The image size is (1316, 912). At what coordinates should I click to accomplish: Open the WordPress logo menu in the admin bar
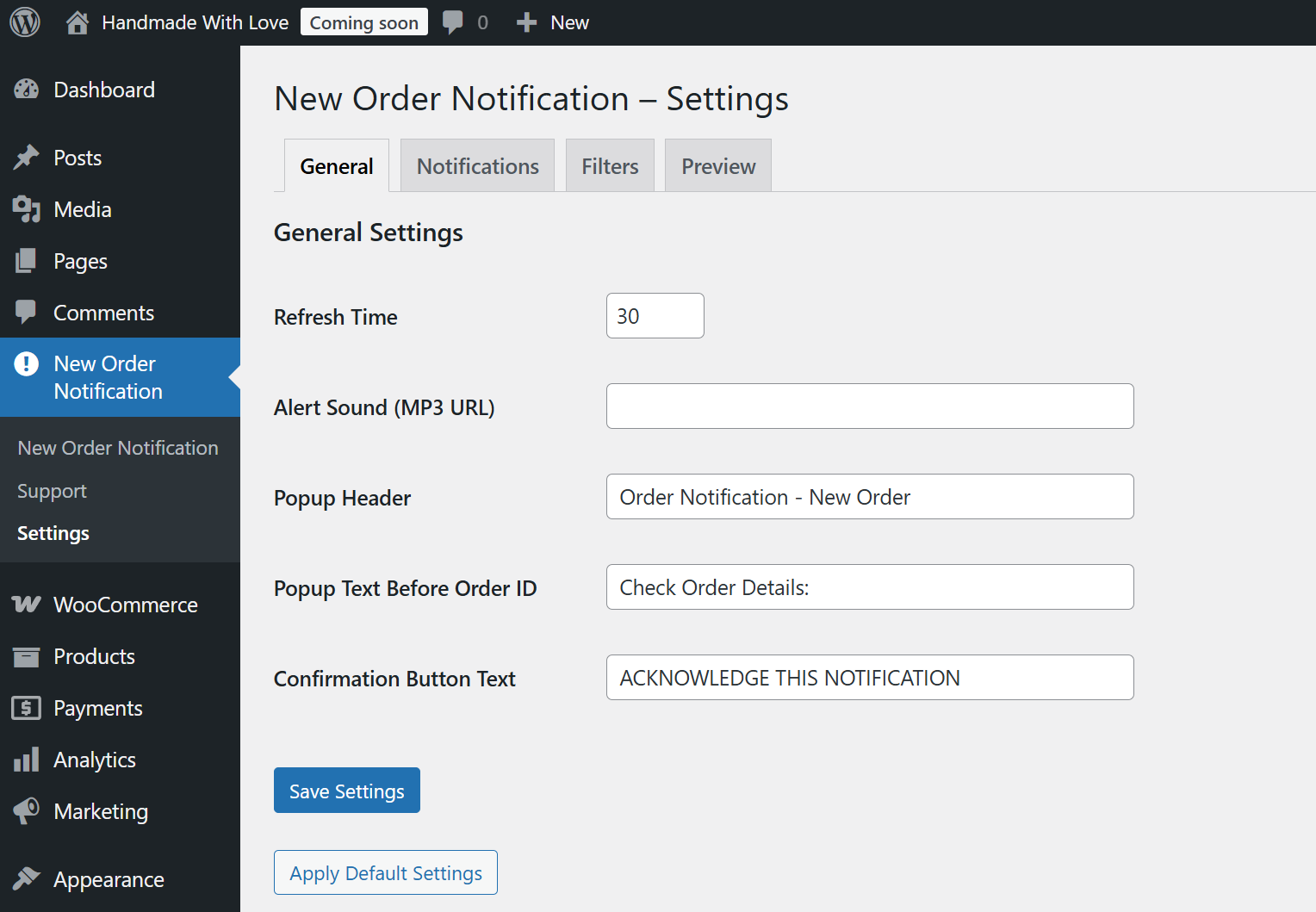(25, 22)
